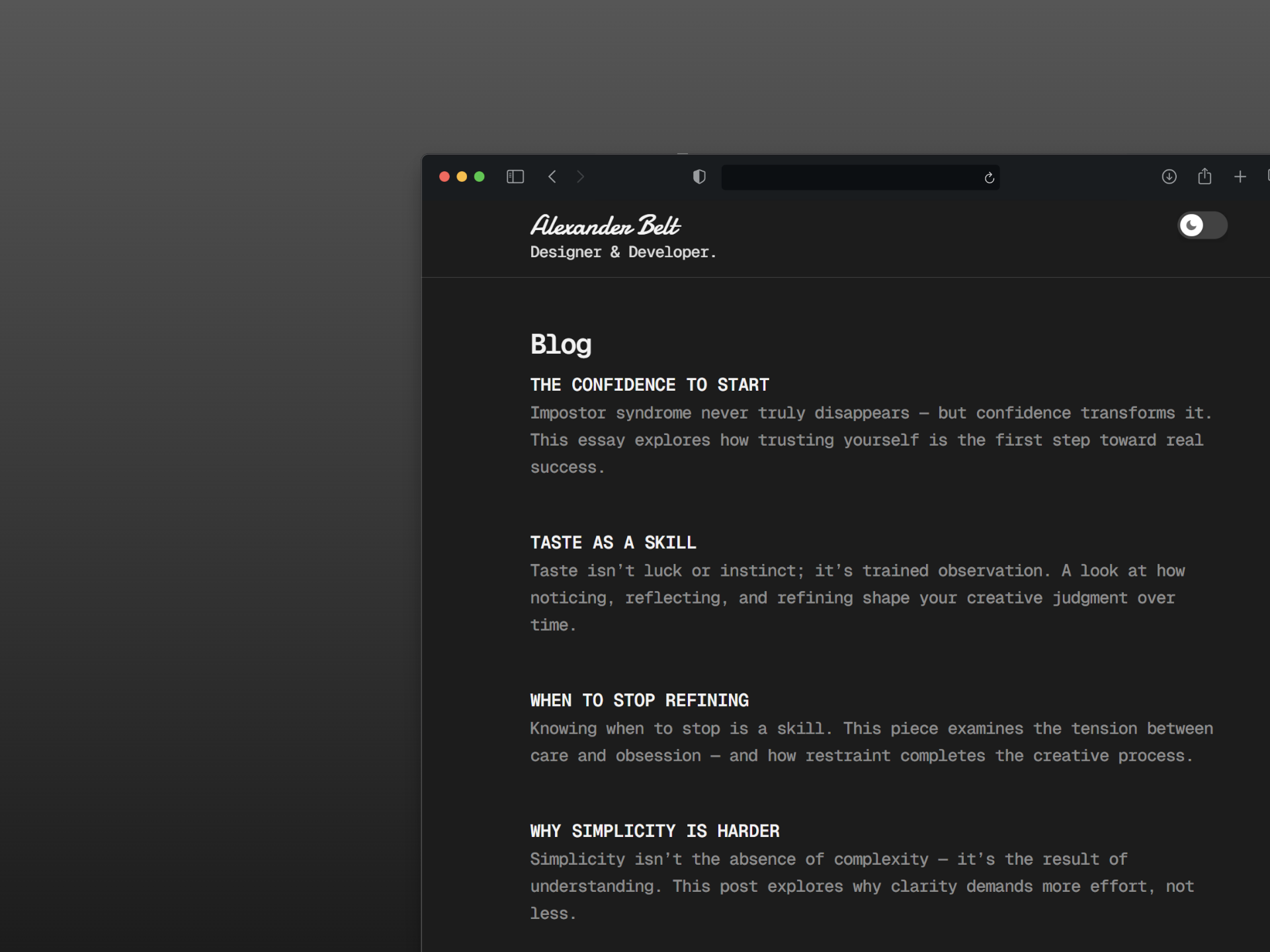Show downloads with the download icon
This screenshot has width=1270, height=952.
(1169, 177)
